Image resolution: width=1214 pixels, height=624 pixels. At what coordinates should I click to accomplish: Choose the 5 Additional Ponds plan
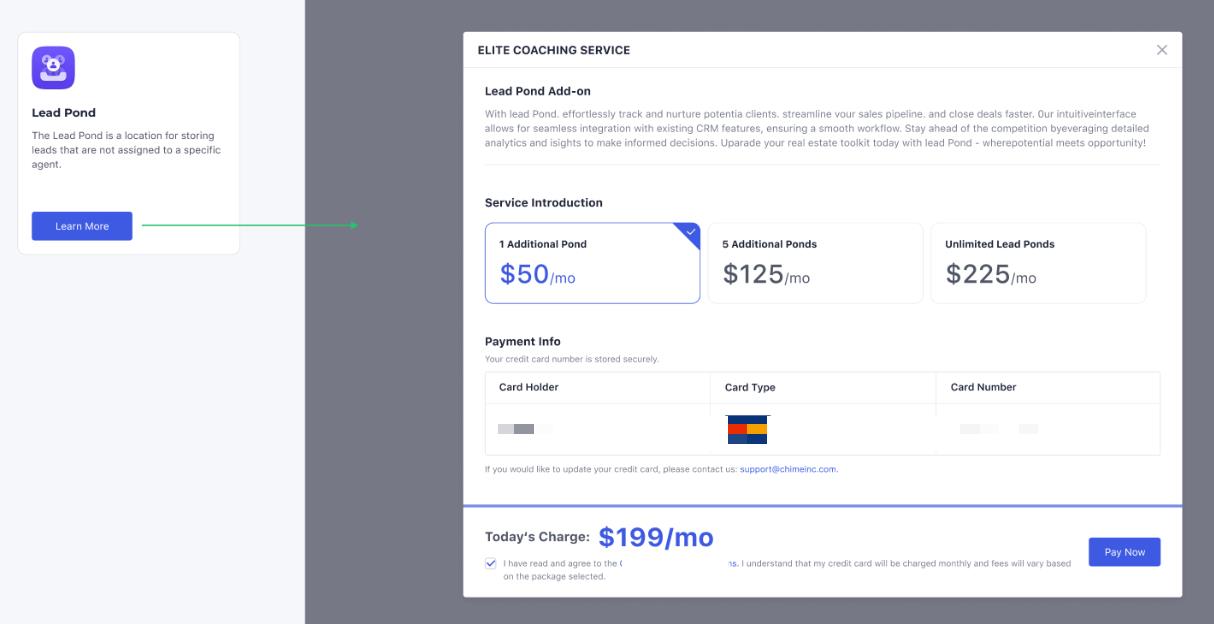815,263
